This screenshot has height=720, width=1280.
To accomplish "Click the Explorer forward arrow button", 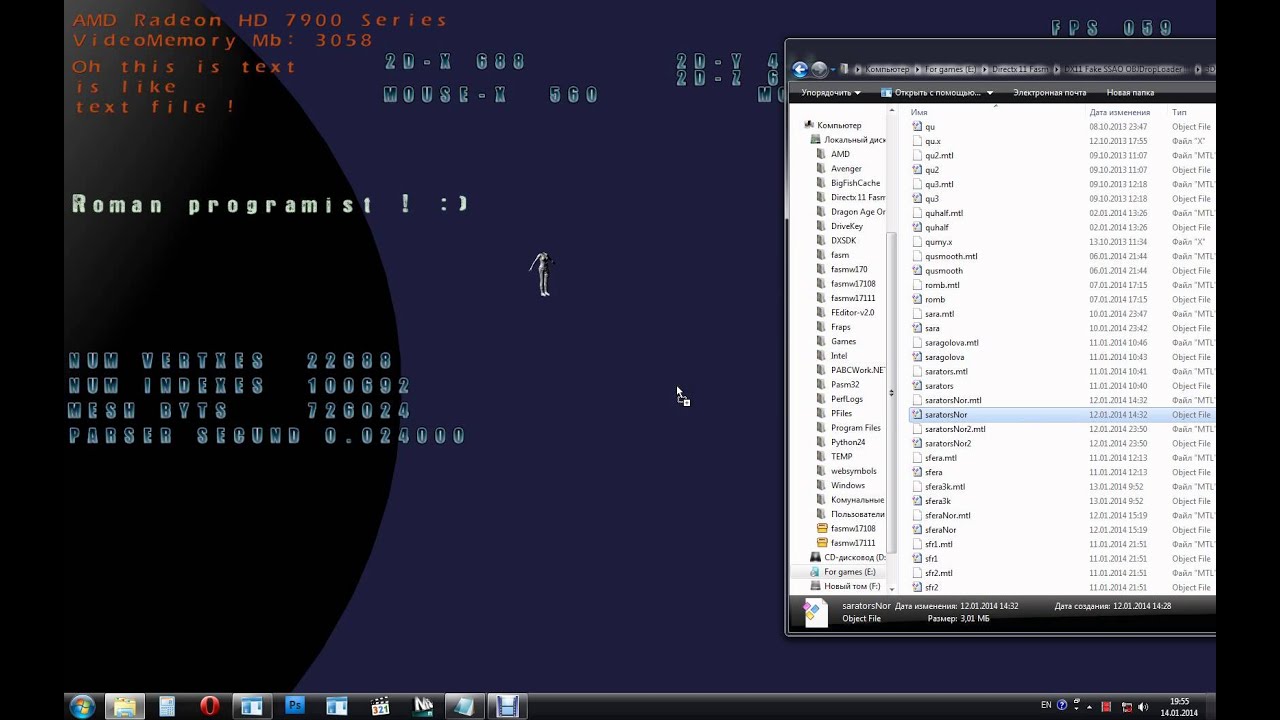I will tap(819, 69).
